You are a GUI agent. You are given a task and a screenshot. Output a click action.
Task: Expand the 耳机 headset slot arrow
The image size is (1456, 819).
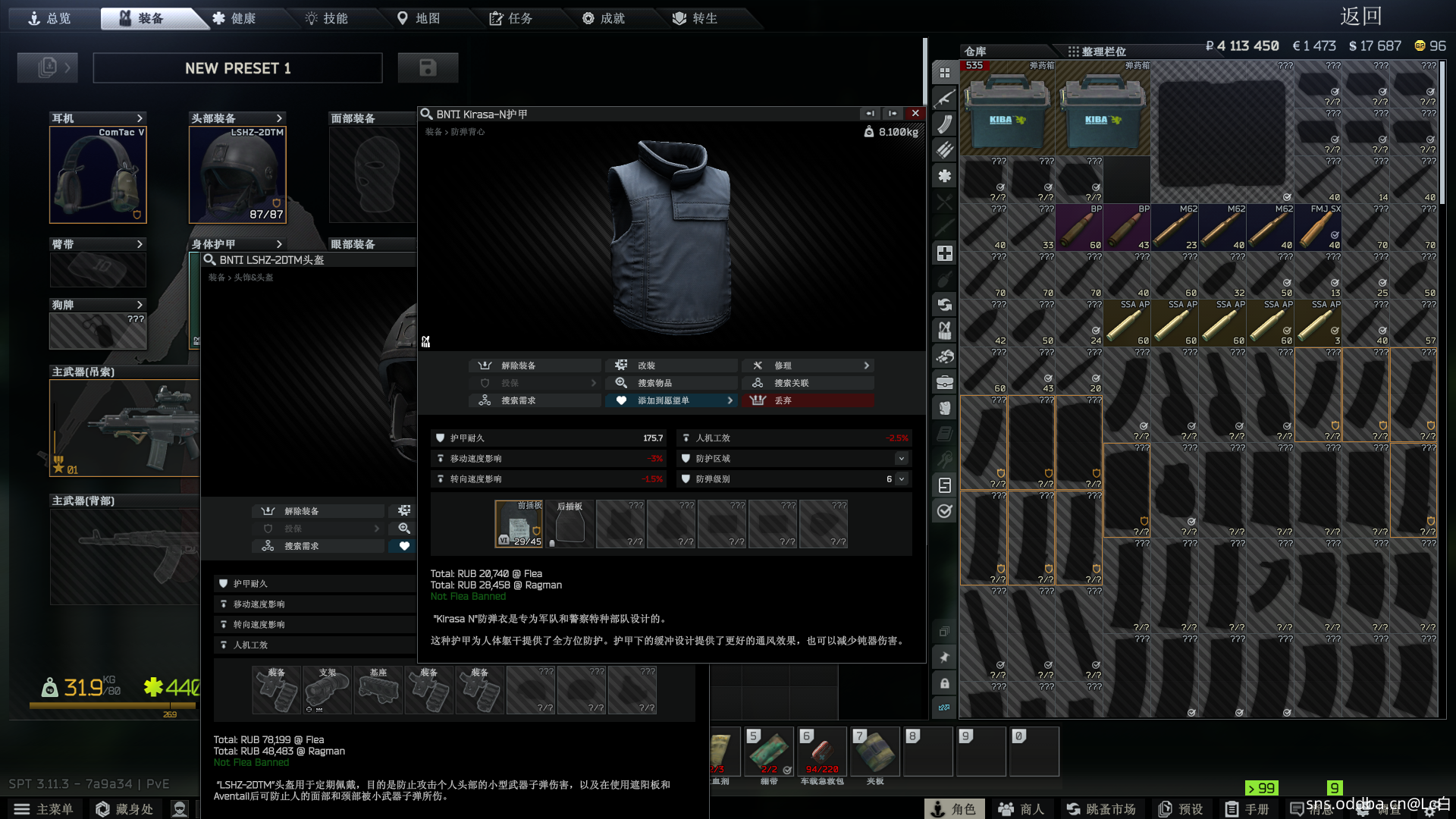pyautogui.click(x=140, y=118)
